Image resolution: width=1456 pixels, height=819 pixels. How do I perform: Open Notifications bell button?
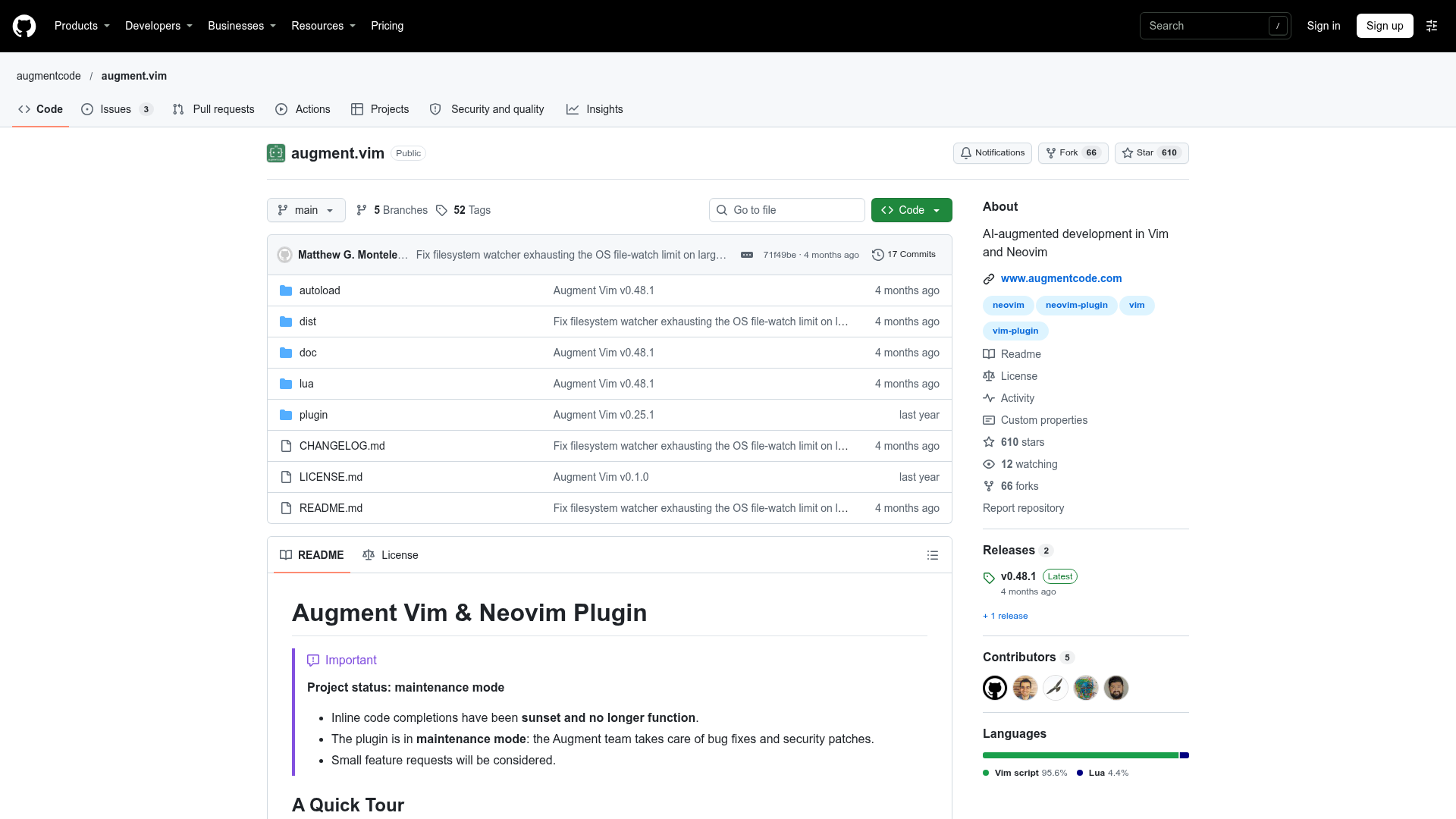point(993,153)
